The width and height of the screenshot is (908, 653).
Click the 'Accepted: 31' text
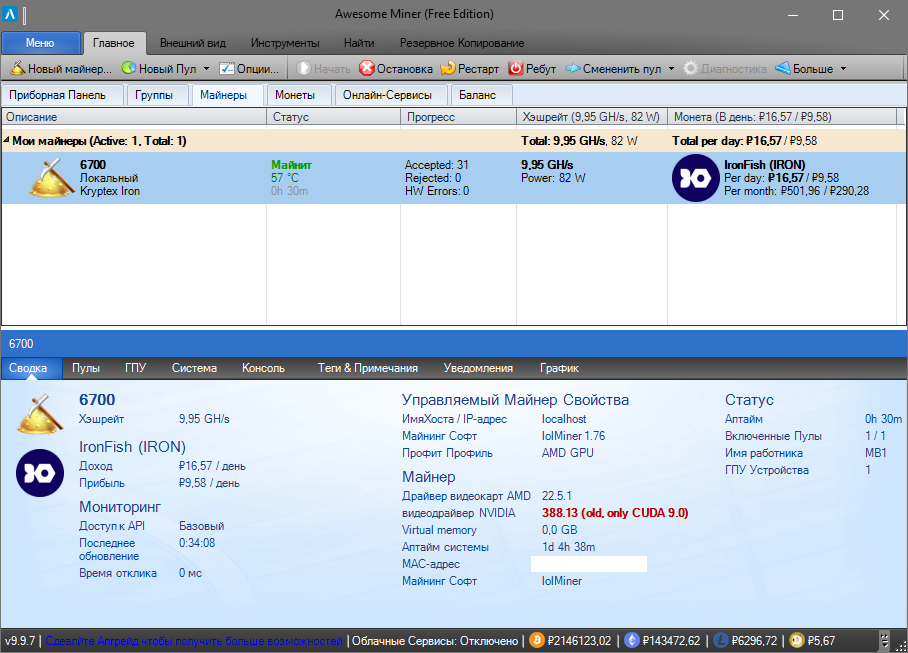437,165
